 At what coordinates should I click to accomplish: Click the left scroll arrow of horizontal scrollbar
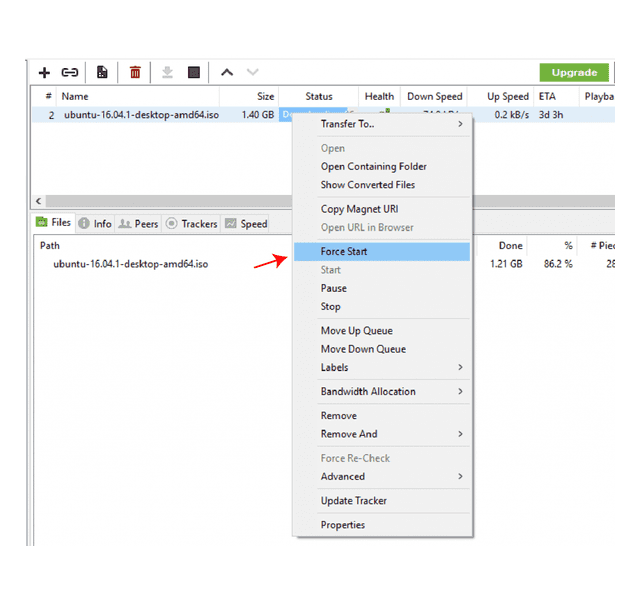click(x=38, y=201)
